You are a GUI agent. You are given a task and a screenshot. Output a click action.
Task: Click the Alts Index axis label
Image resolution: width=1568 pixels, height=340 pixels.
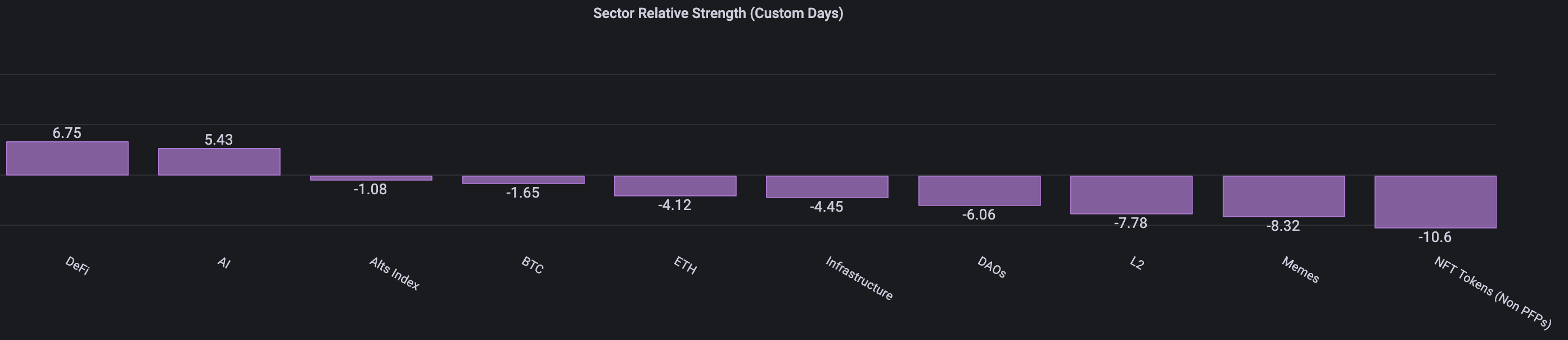pos(394,273)
